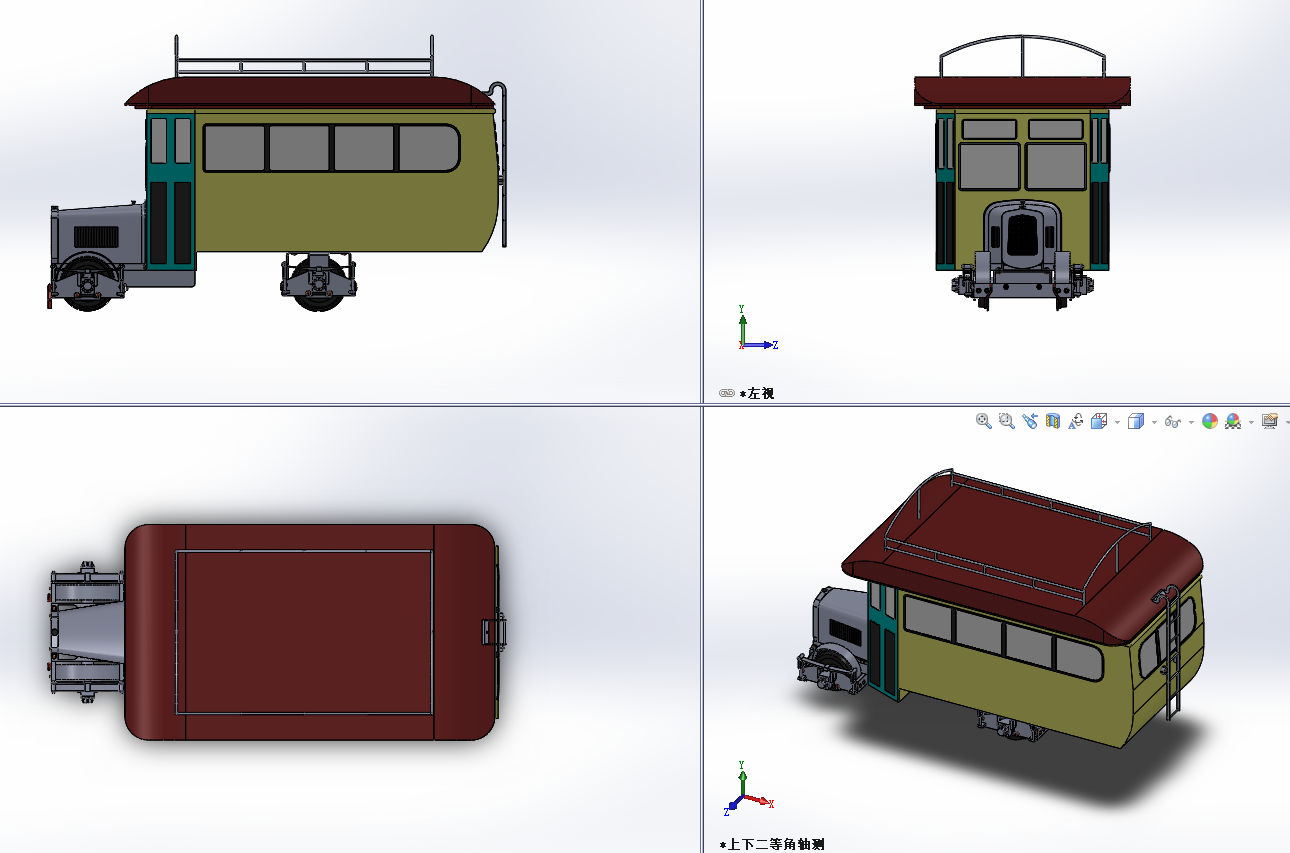The image size is (1290, 853).
Task: Click the link icon beside 左视 label
Action: [727, 393]
